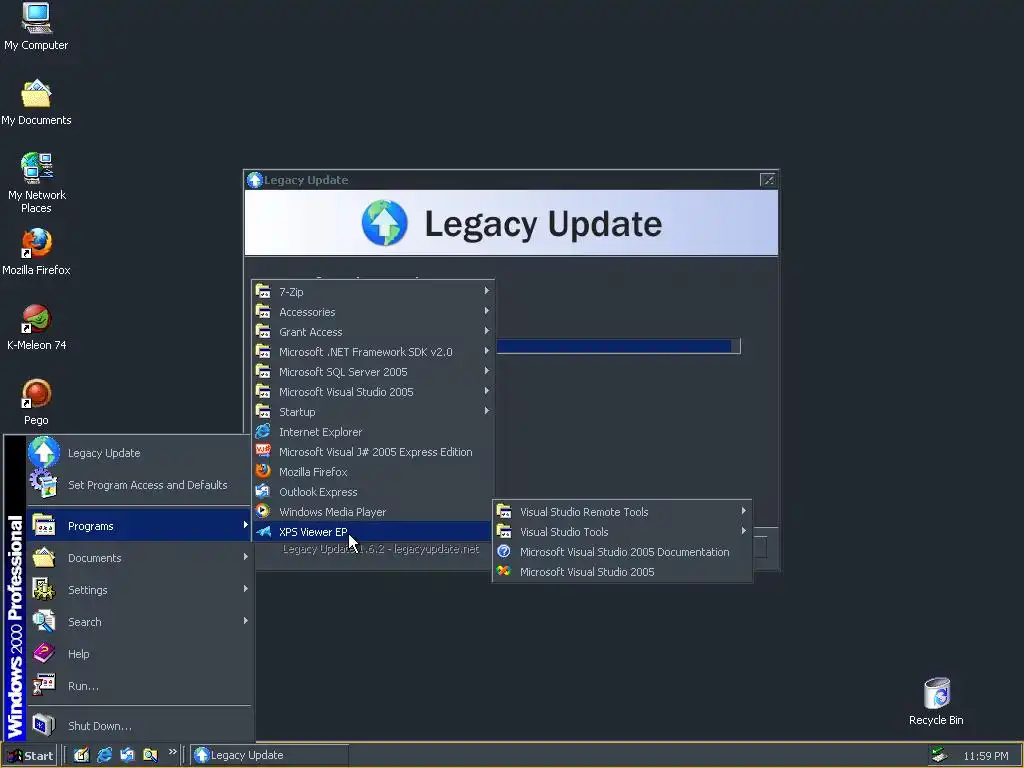Click Visual Studio 2005 Documentation help icon
The width and height of the screenshot is (1024, 768).
[x=504, y=551]
